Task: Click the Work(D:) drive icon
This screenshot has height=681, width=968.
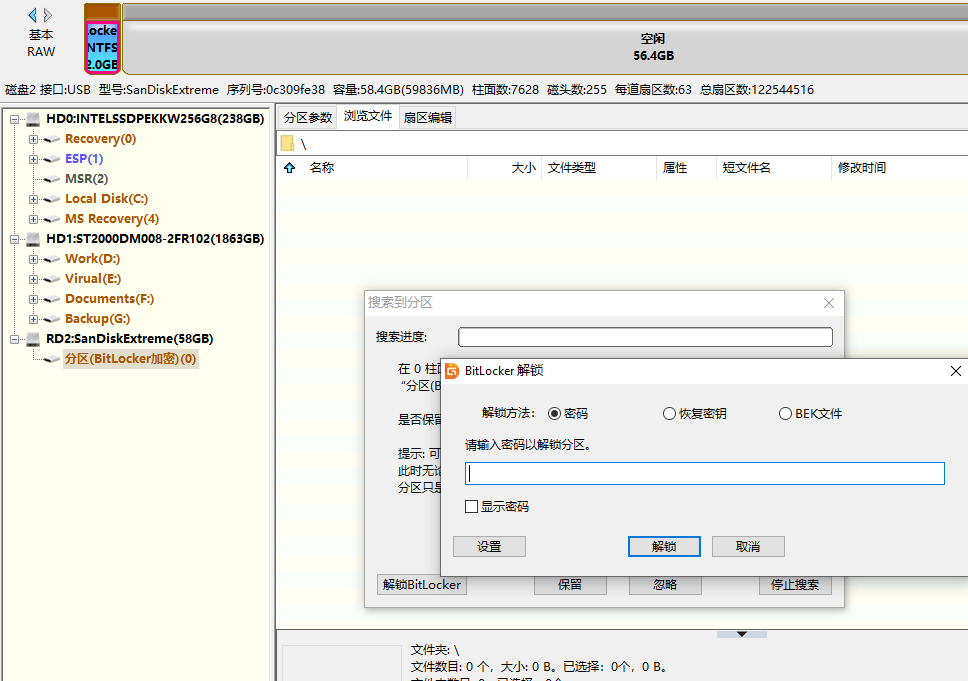Action: click(51, 259)
